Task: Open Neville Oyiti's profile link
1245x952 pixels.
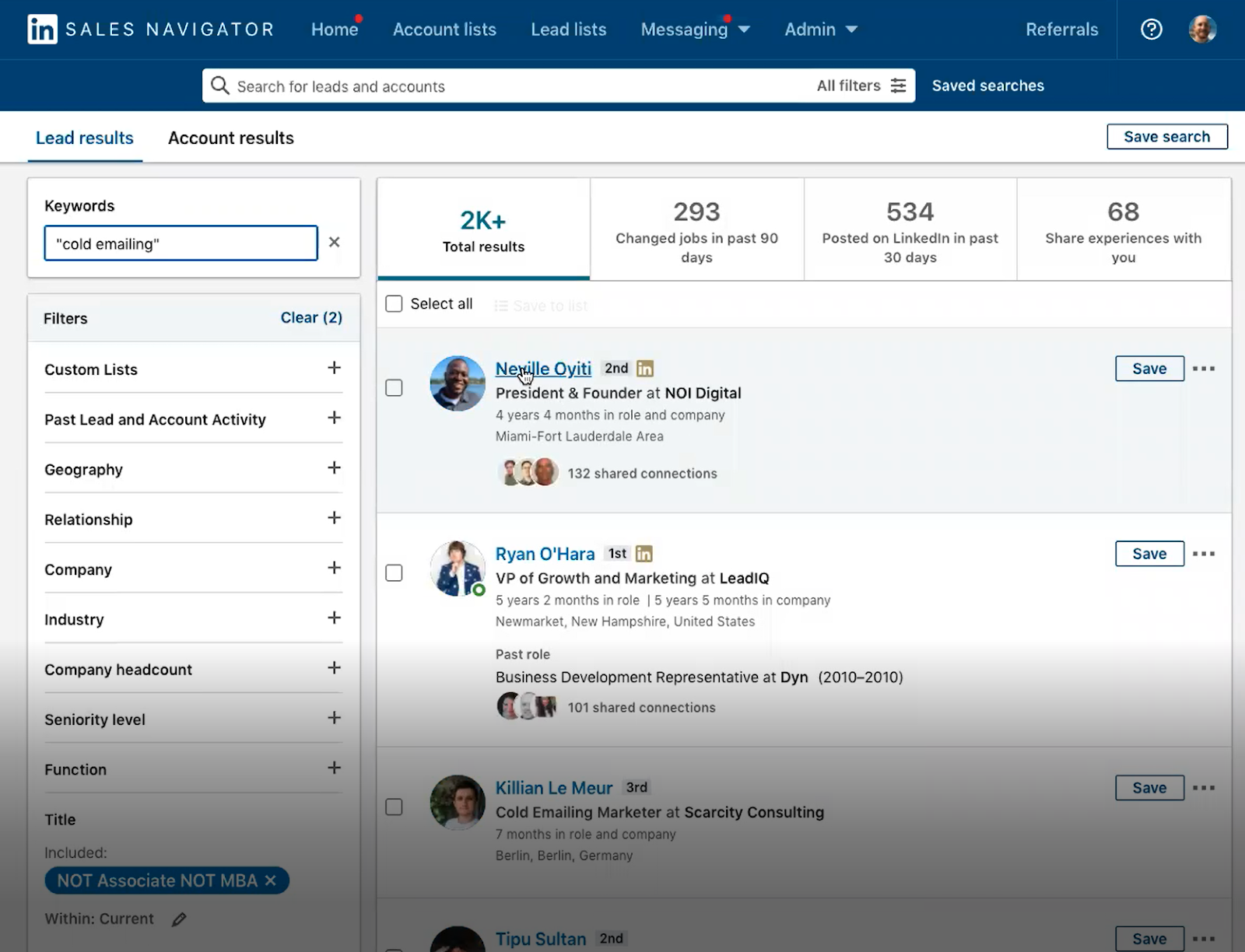Action: (543, 369)
